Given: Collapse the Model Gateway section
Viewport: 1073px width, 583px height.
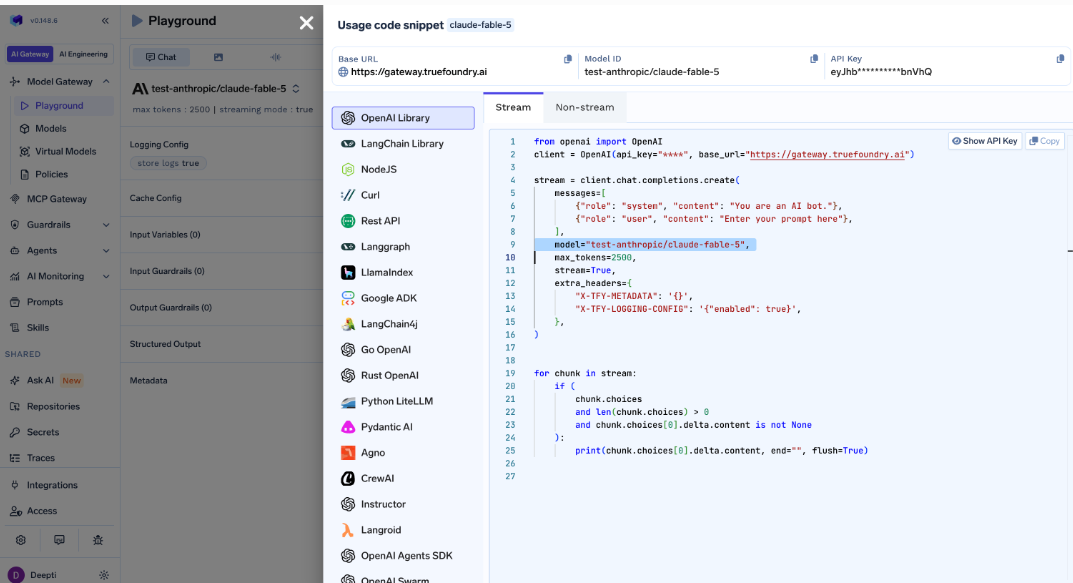Looking at the screenshot, I should pyautogui.click(x=106, y=81).
